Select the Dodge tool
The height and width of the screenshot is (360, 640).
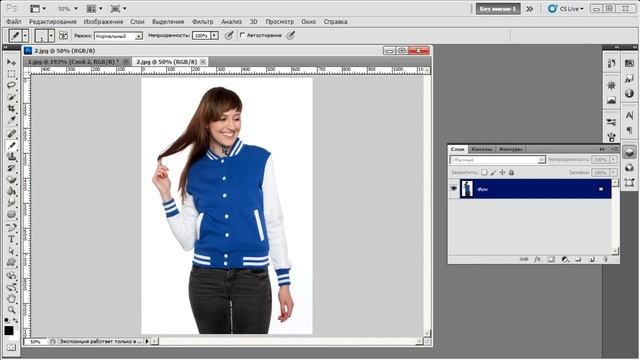tap(11, 214)
